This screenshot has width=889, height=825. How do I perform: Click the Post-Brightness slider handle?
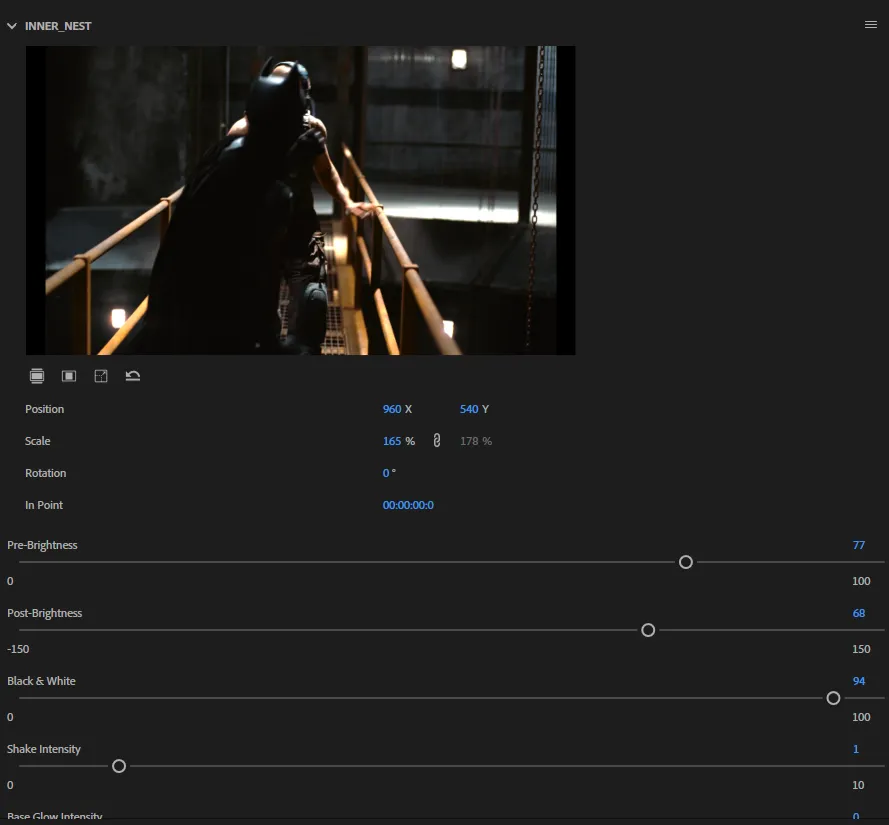click(x=648, y=630)
